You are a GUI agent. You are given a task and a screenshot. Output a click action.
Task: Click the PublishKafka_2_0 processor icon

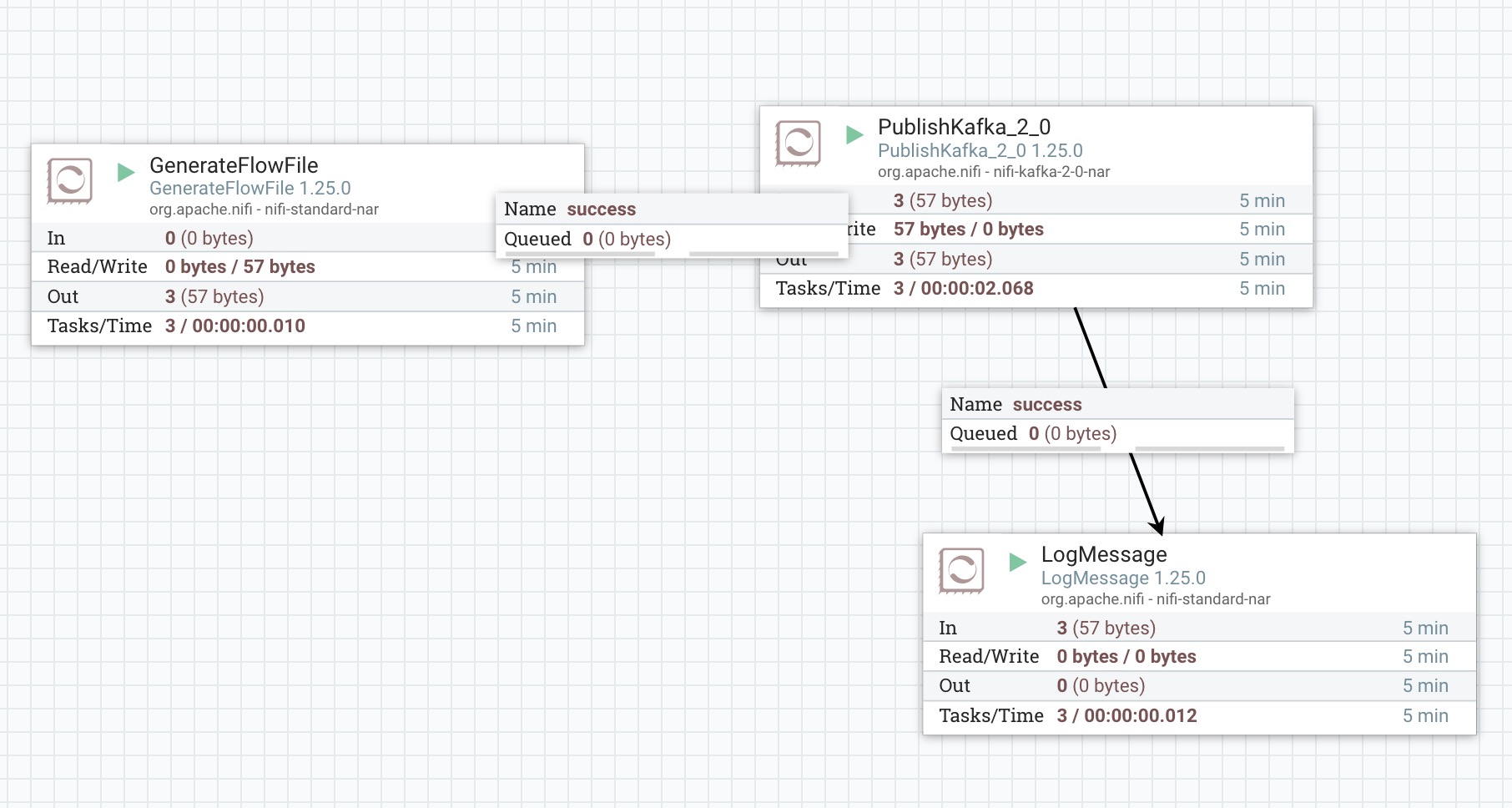[798, 143]
